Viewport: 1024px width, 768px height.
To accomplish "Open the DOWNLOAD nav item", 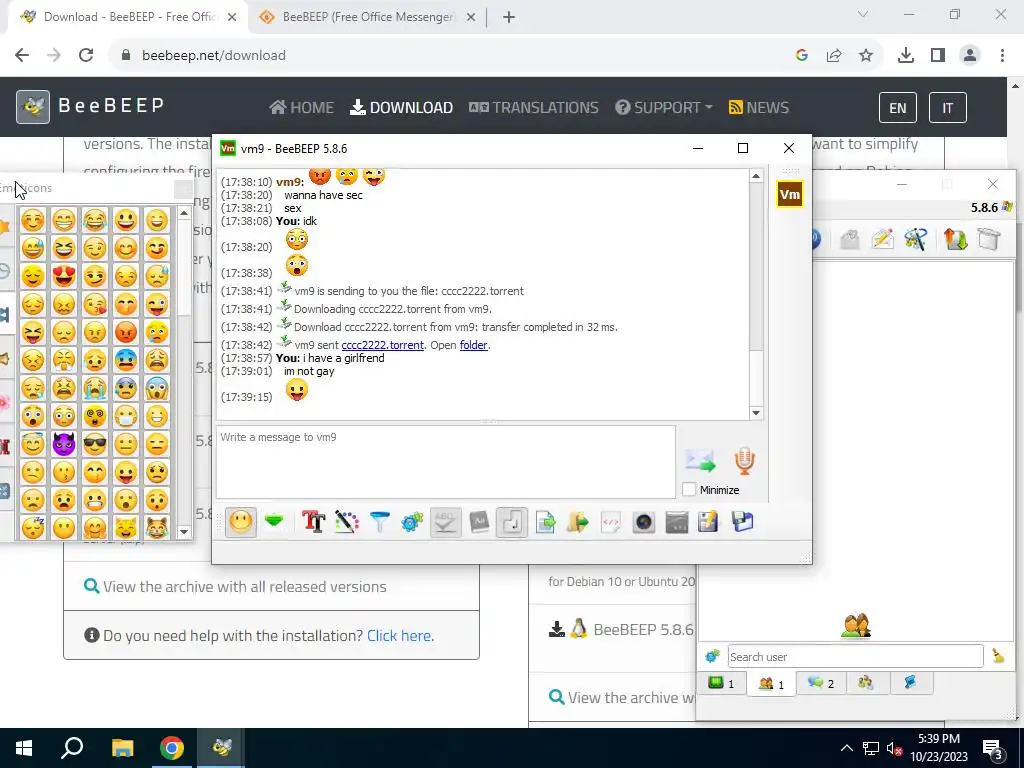I will 401,107.
